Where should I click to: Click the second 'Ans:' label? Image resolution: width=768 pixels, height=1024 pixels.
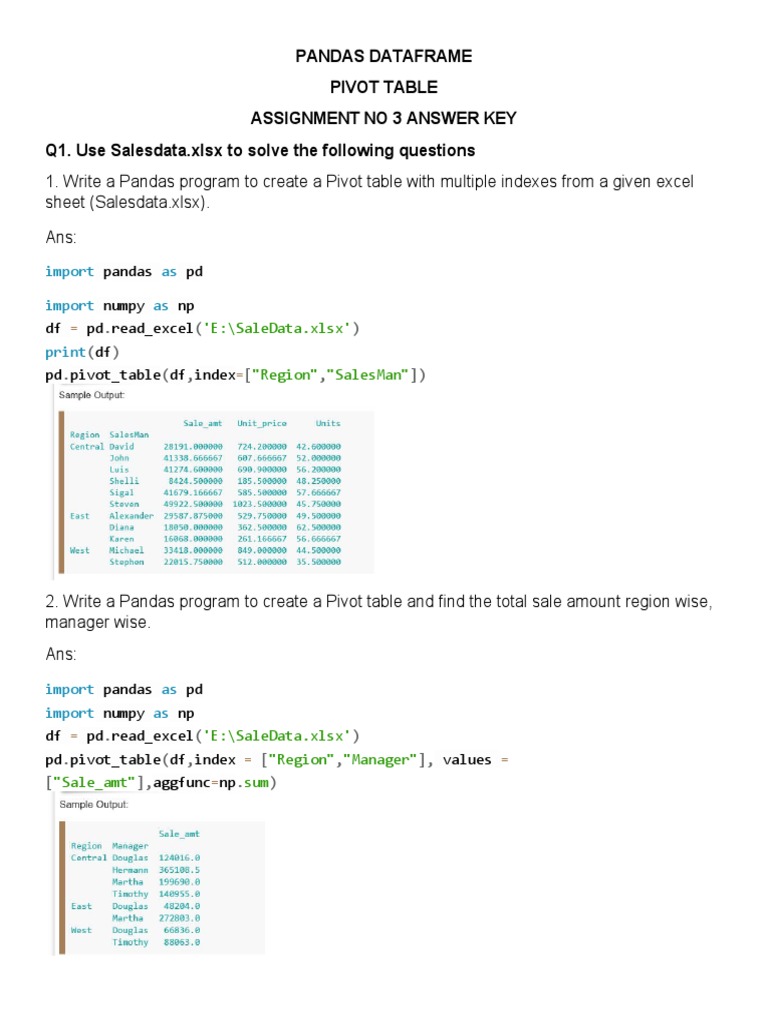coord(60,654)
